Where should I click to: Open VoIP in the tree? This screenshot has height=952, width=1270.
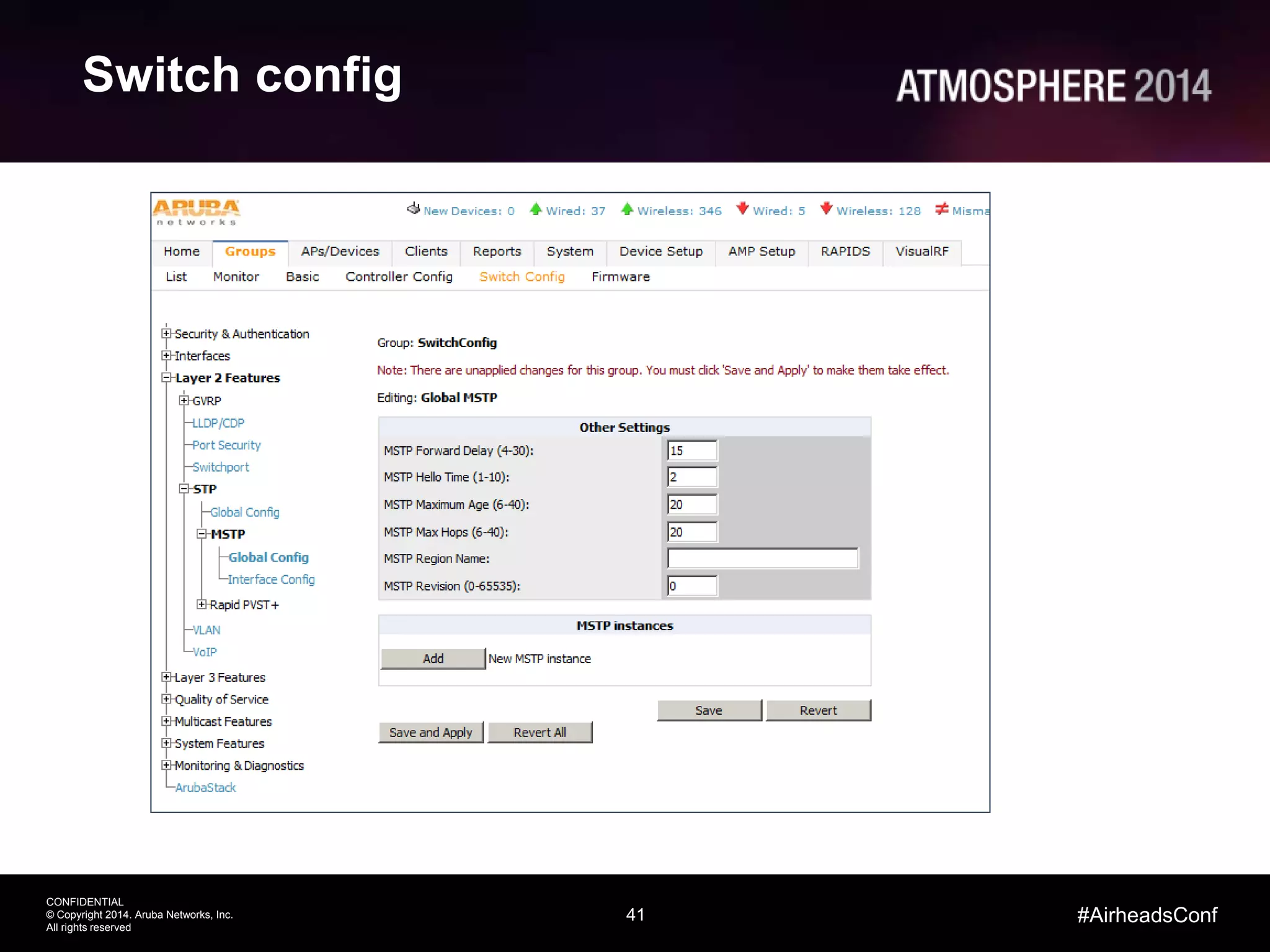point(205,652)
